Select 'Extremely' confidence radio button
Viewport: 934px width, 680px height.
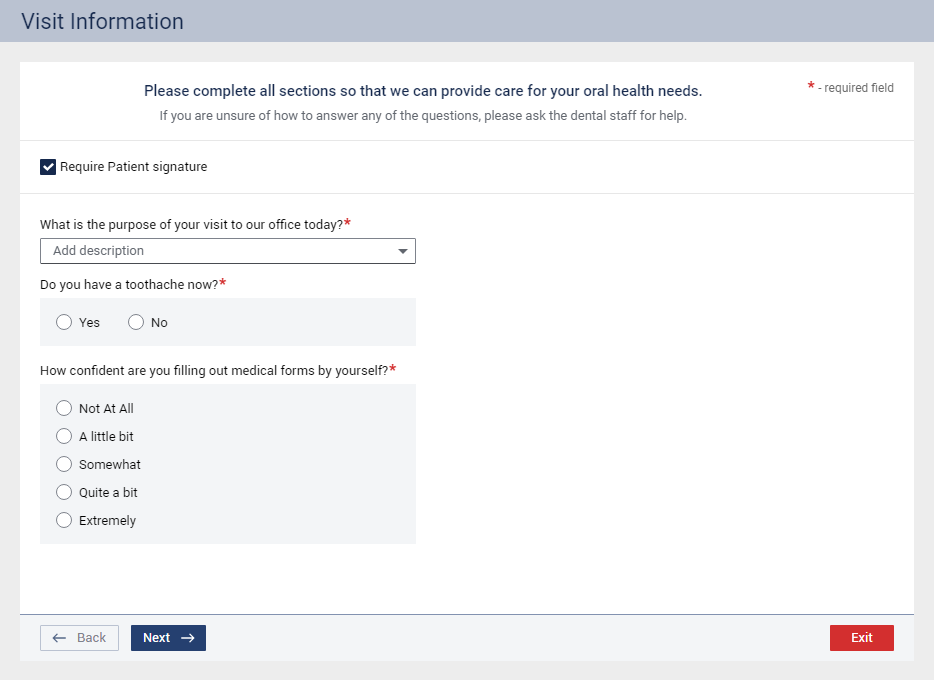point(64,520)
